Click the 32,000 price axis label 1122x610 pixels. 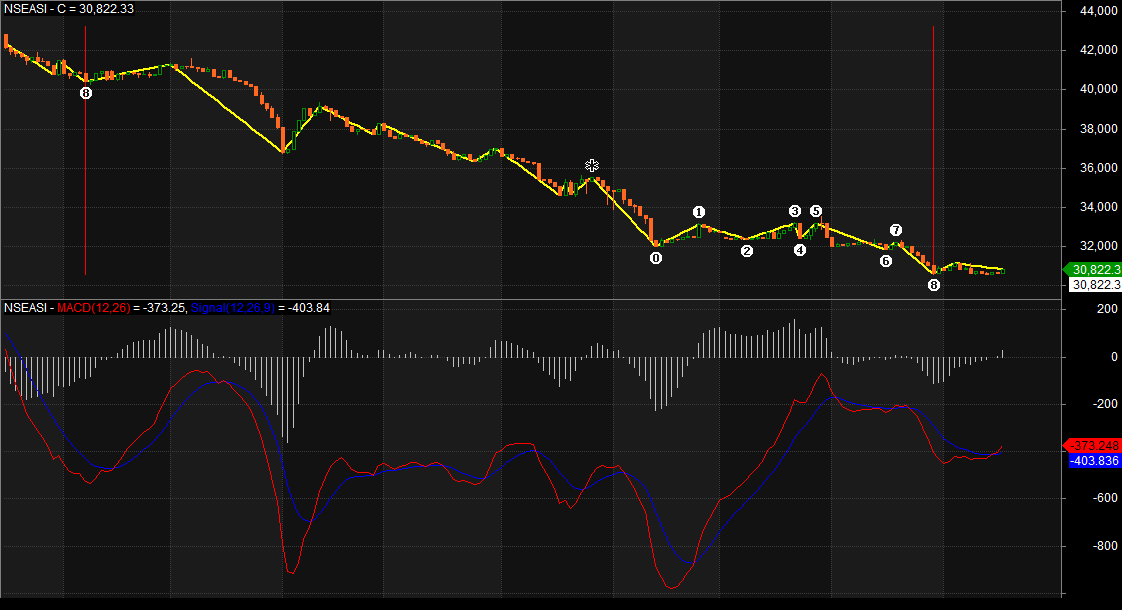[1098, 246]
